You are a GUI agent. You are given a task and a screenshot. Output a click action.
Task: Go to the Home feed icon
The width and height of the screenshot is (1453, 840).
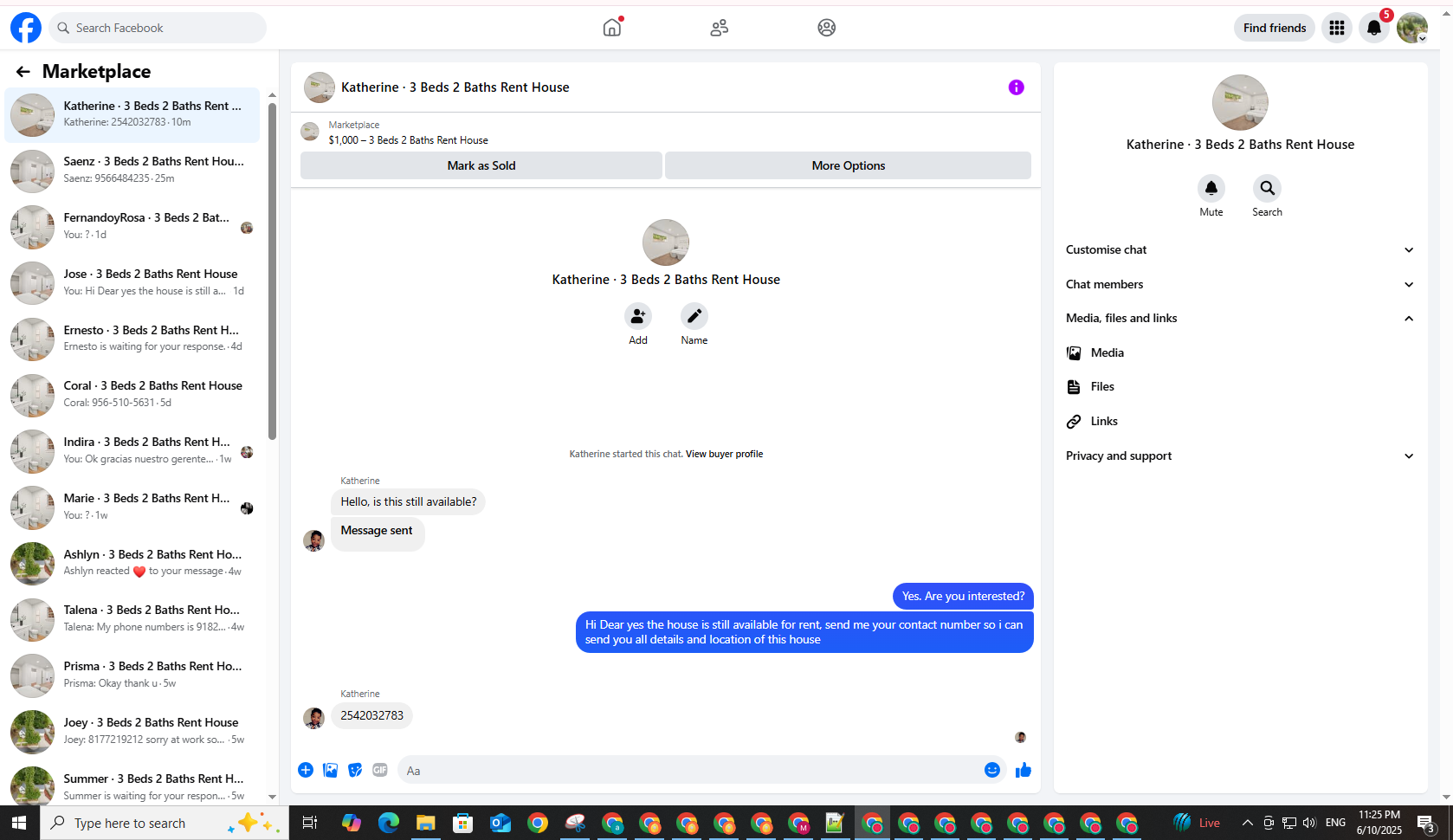click(x=612, y=28)
